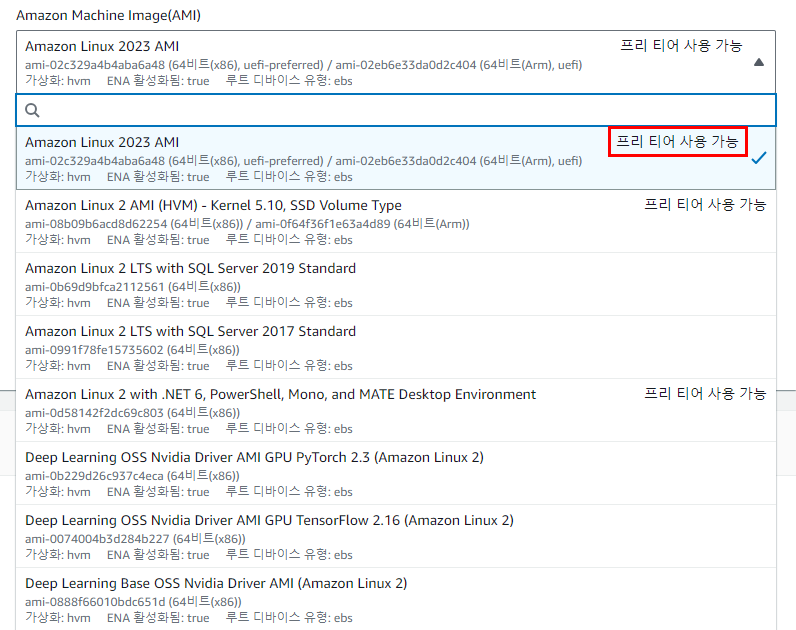Pick Amazon Linux 2 with .NET 6 option
The image size is (796, 630).
coord(396,410)
